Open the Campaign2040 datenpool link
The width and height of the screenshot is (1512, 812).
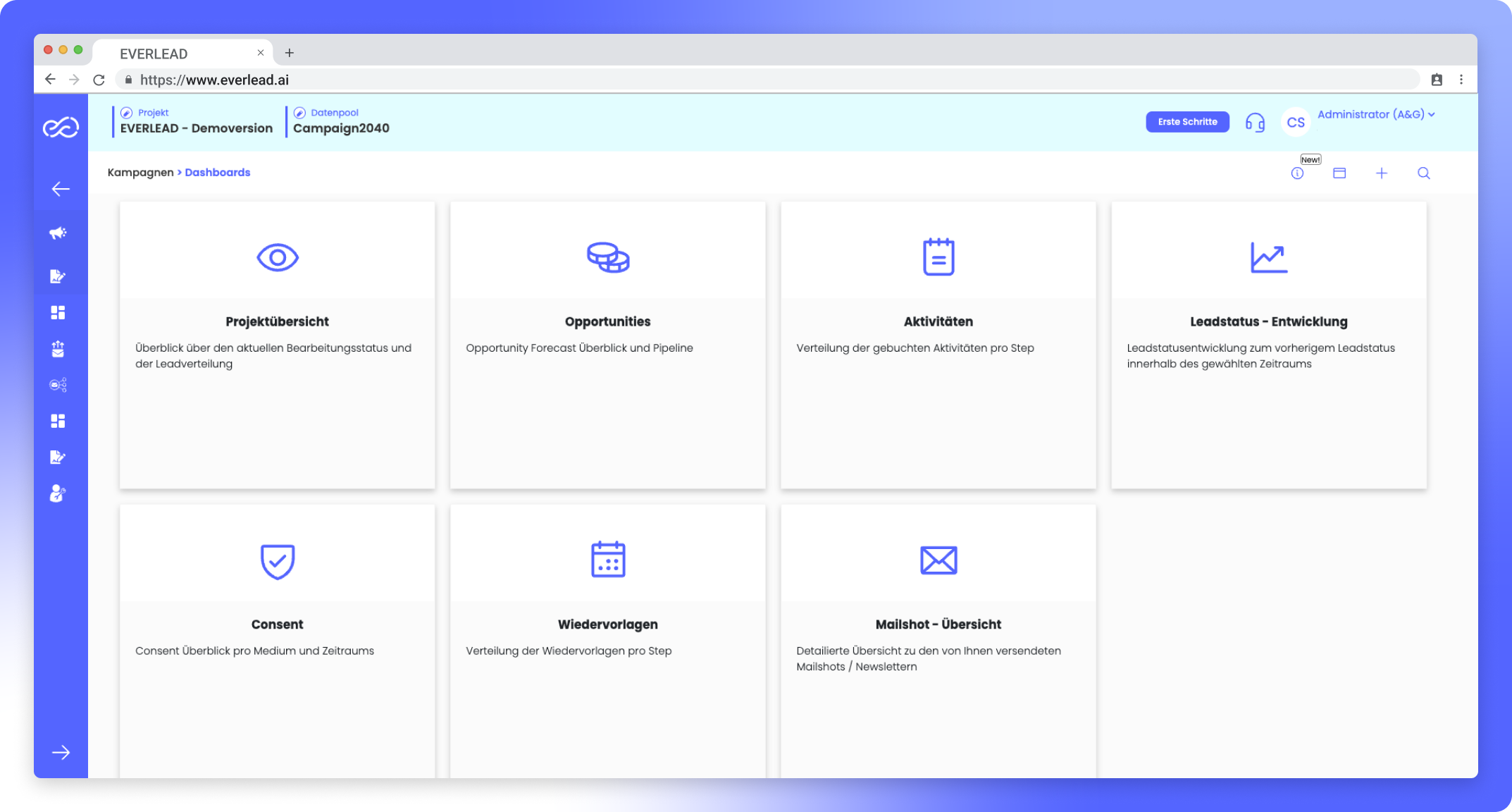[x=341, y=128]
